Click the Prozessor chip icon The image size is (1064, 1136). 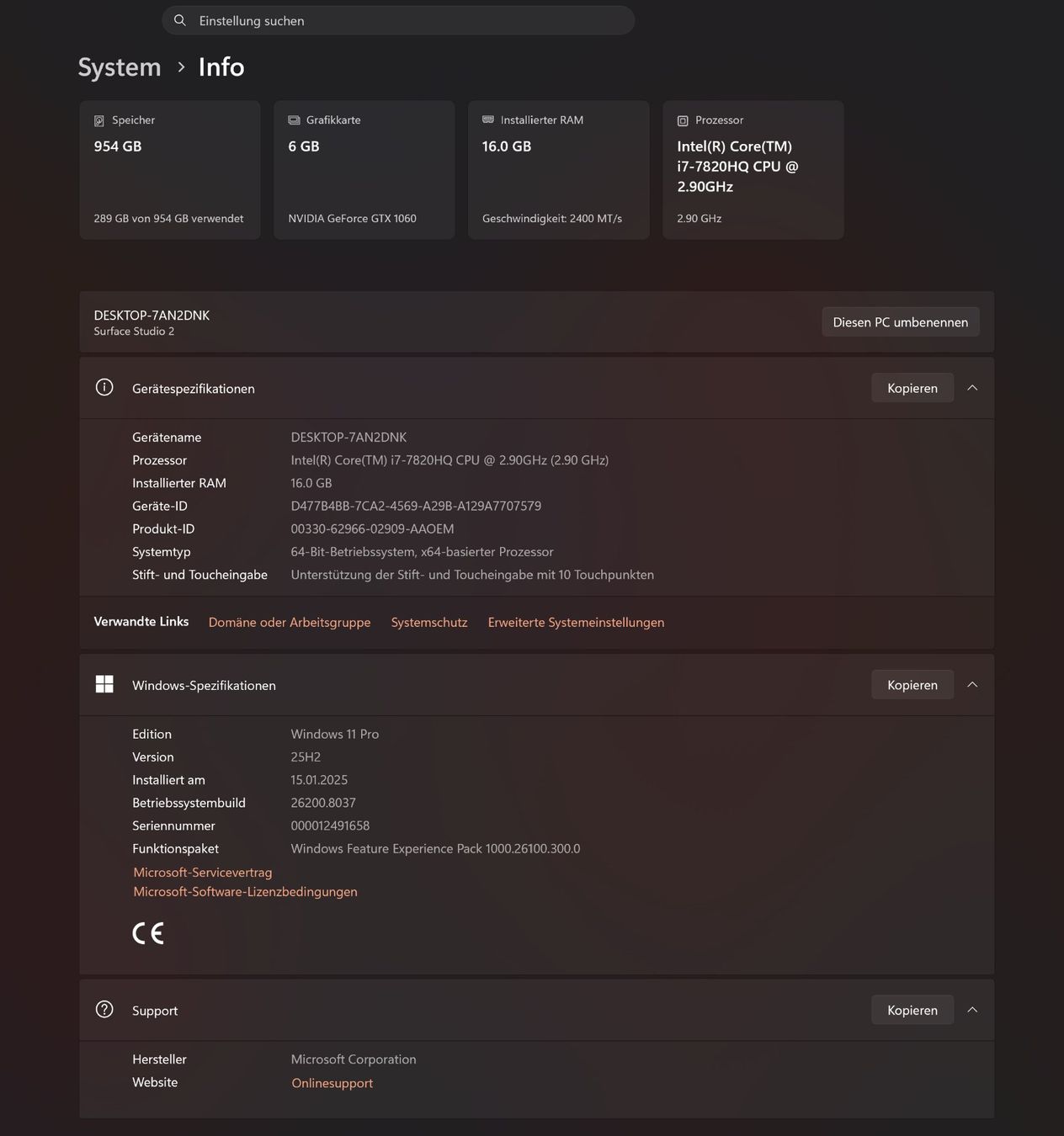click(683, 120)
